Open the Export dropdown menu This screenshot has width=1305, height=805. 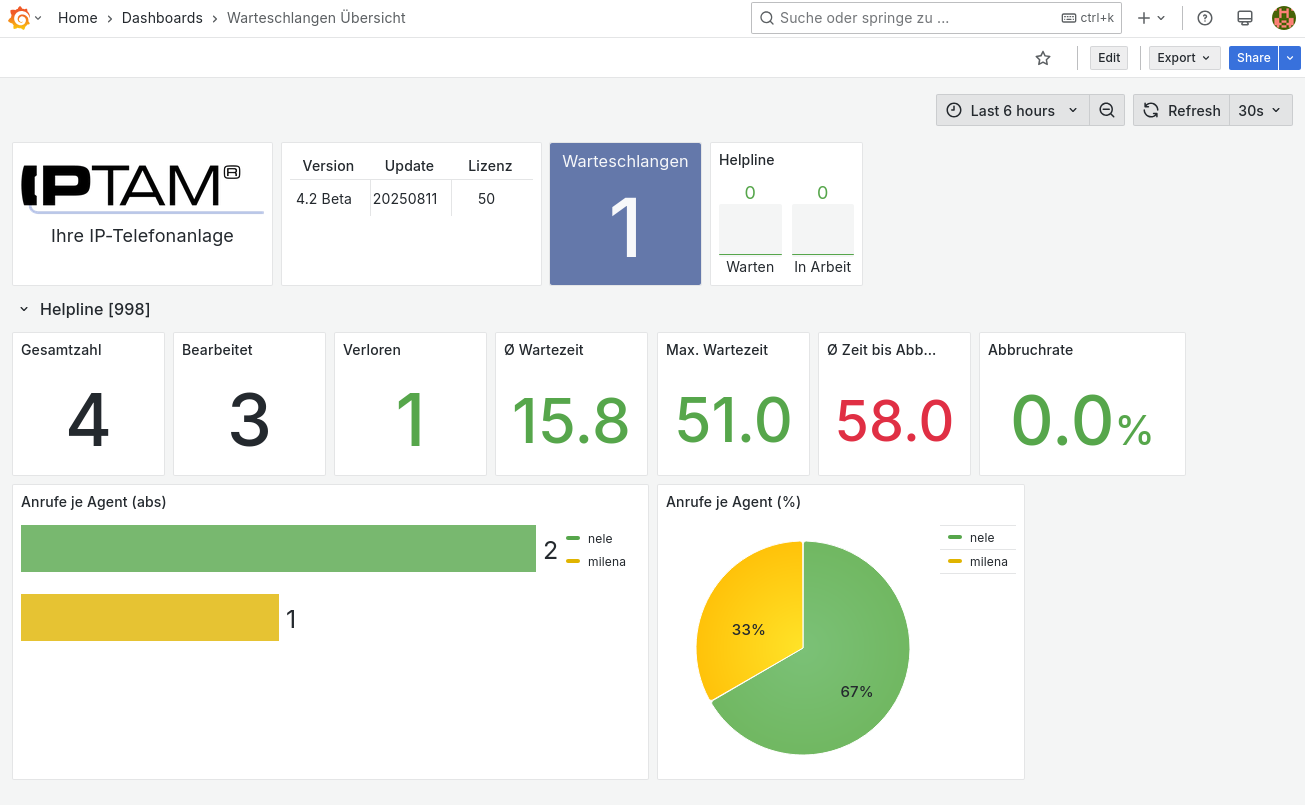1184,58
